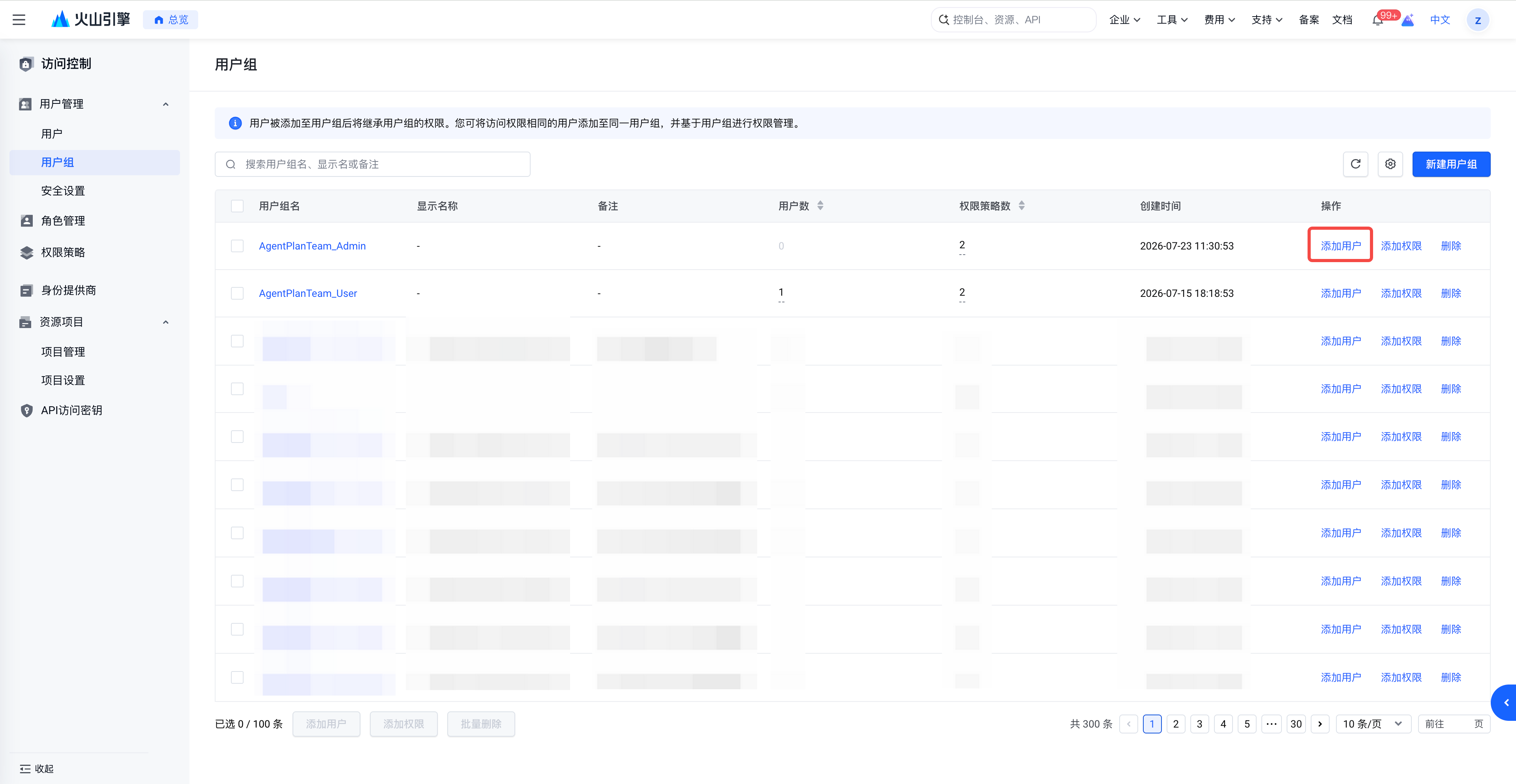Open 安全设置 in sidebar
Viewport: 1516px width, 784px height.
(63, 191)
